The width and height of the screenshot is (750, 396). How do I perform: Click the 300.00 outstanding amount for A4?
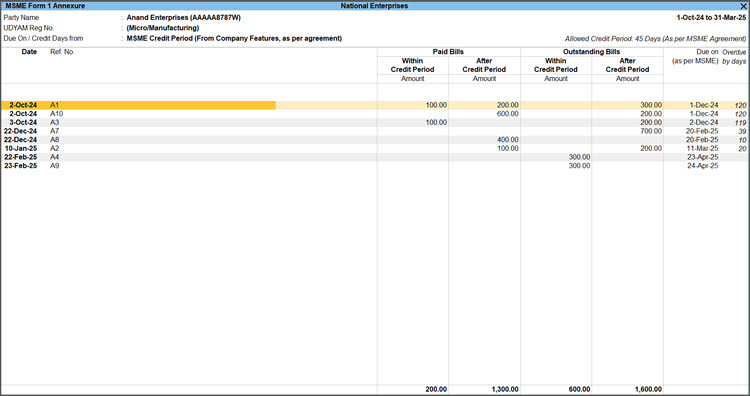(x=579, y=157)
